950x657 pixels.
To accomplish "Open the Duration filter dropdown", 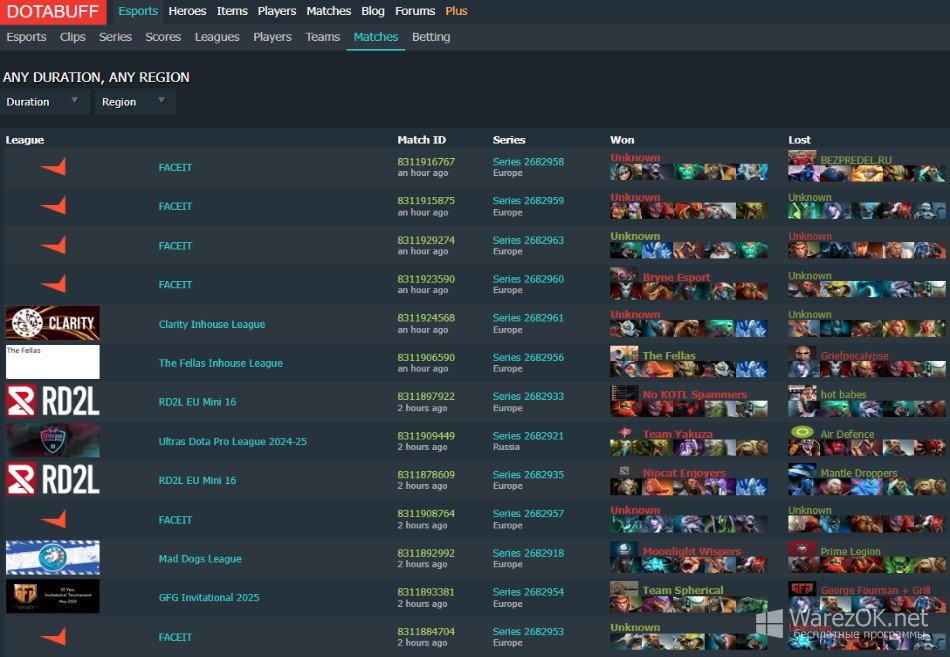I will 44,101.
